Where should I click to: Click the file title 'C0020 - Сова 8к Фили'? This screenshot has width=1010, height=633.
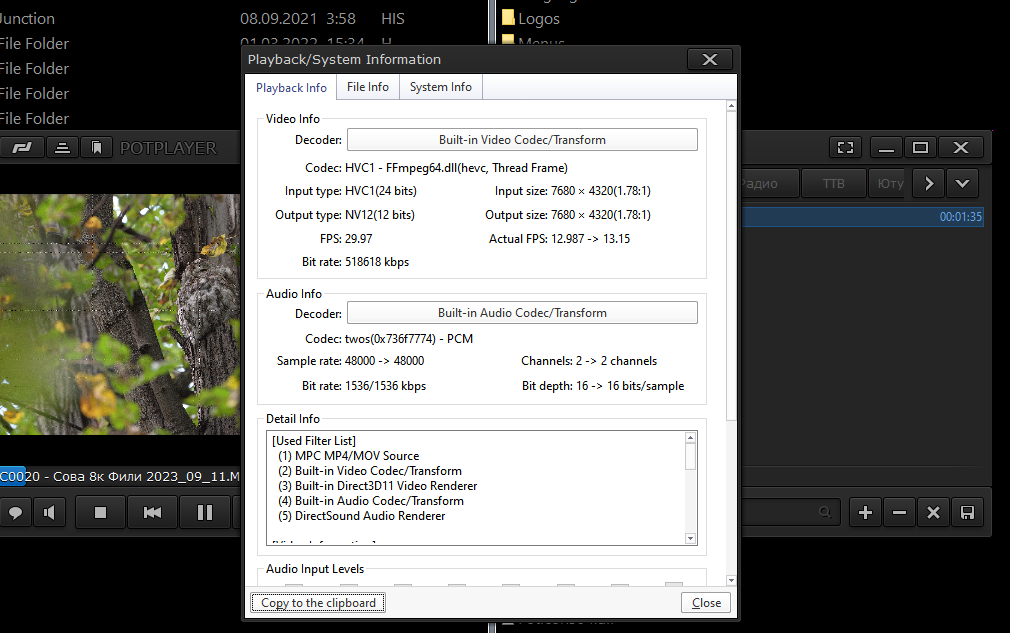coord(119,477)
